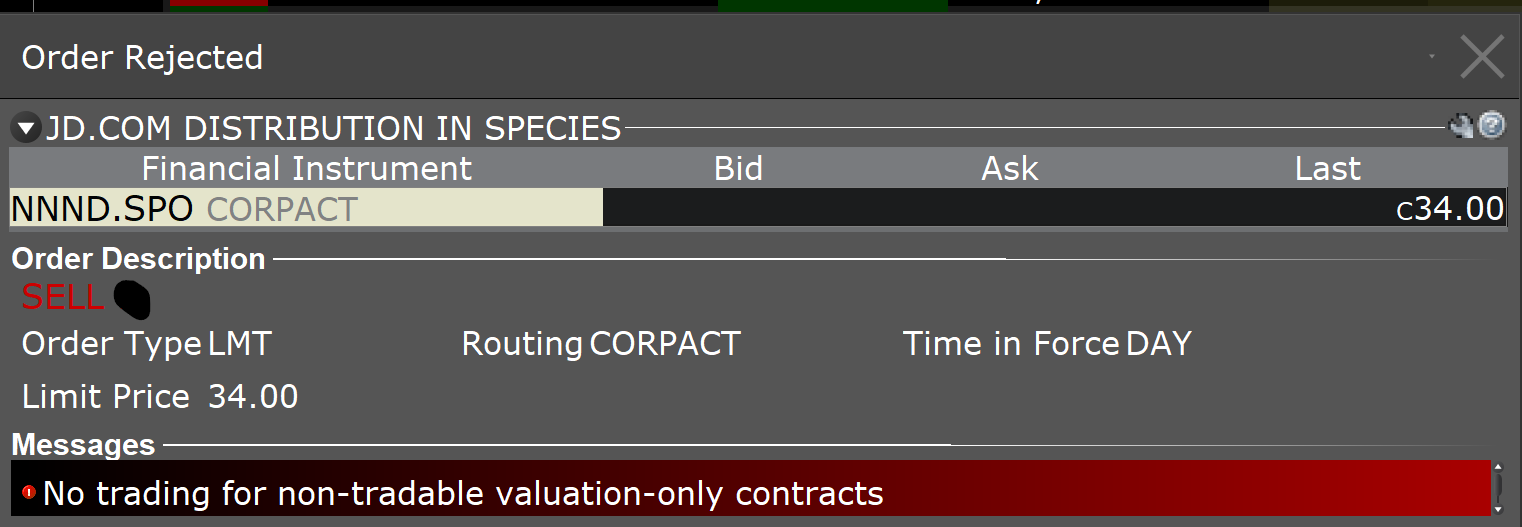The height and width of the screenshot is (527, 1522).
Task: Select the NNND.SPO CORPACT instrument cell
Action: tap(306, 208)
